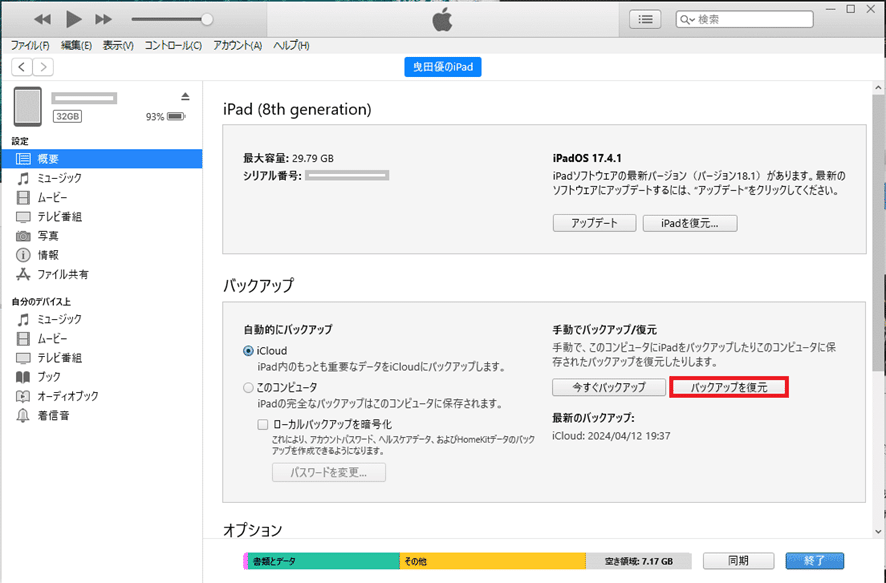Screen dimensions: 886x583
Task: Open 自分のデバイス上 ミュージック note icon
Action: point(23,320)
